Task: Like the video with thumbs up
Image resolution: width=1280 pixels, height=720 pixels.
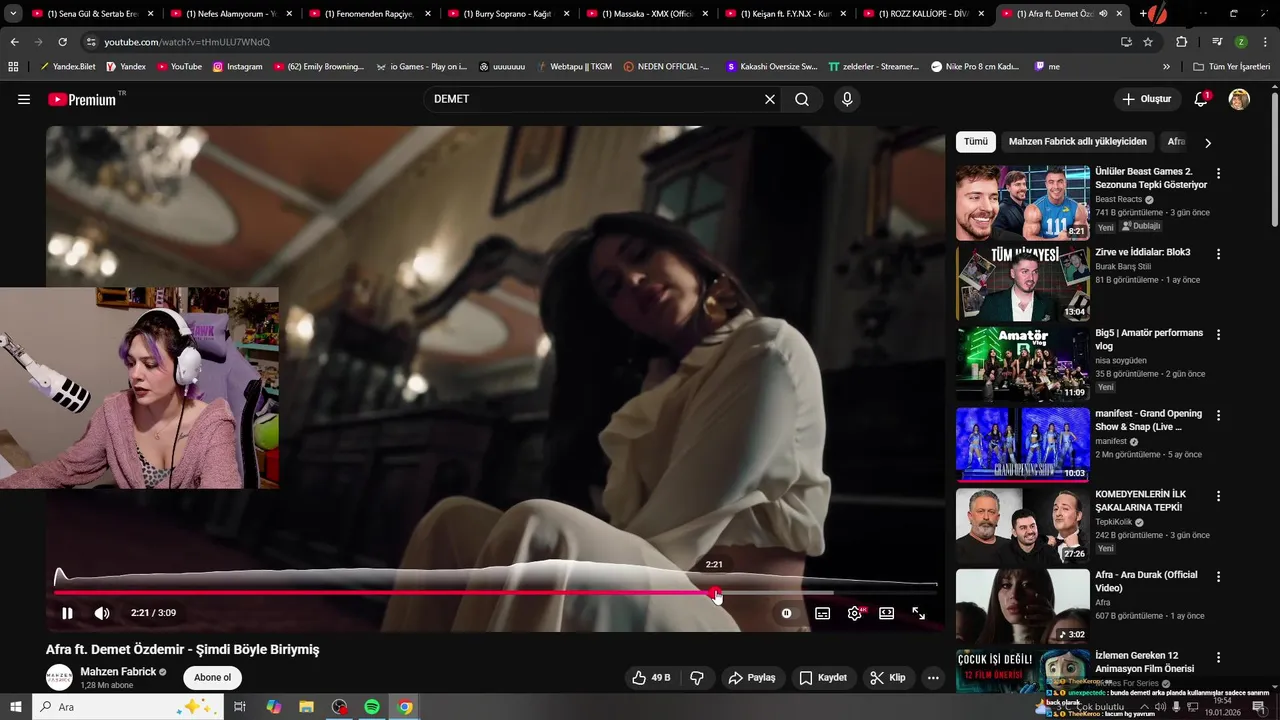Action: [650, 677]
